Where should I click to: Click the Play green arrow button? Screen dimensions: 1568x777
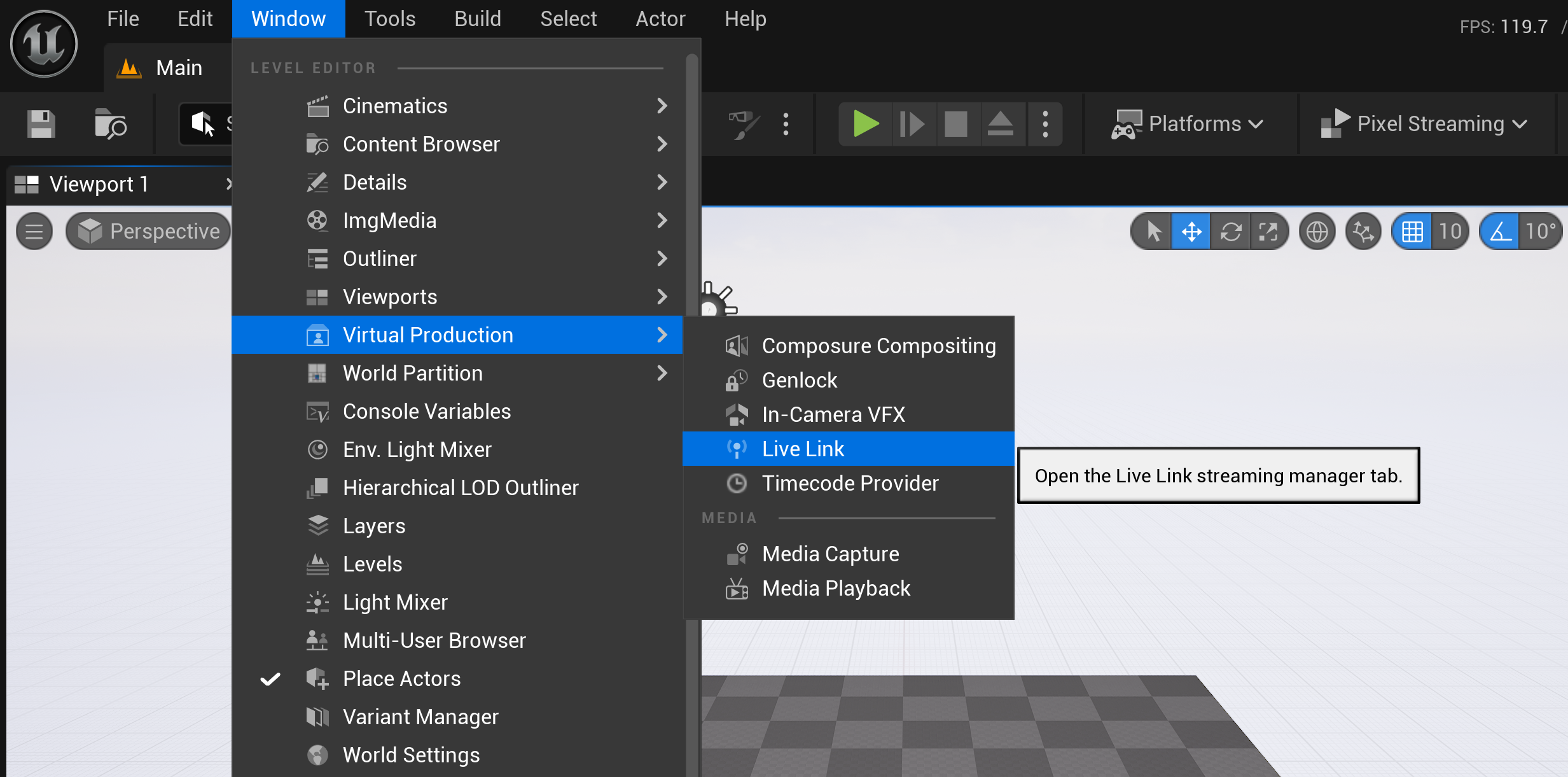866,124
